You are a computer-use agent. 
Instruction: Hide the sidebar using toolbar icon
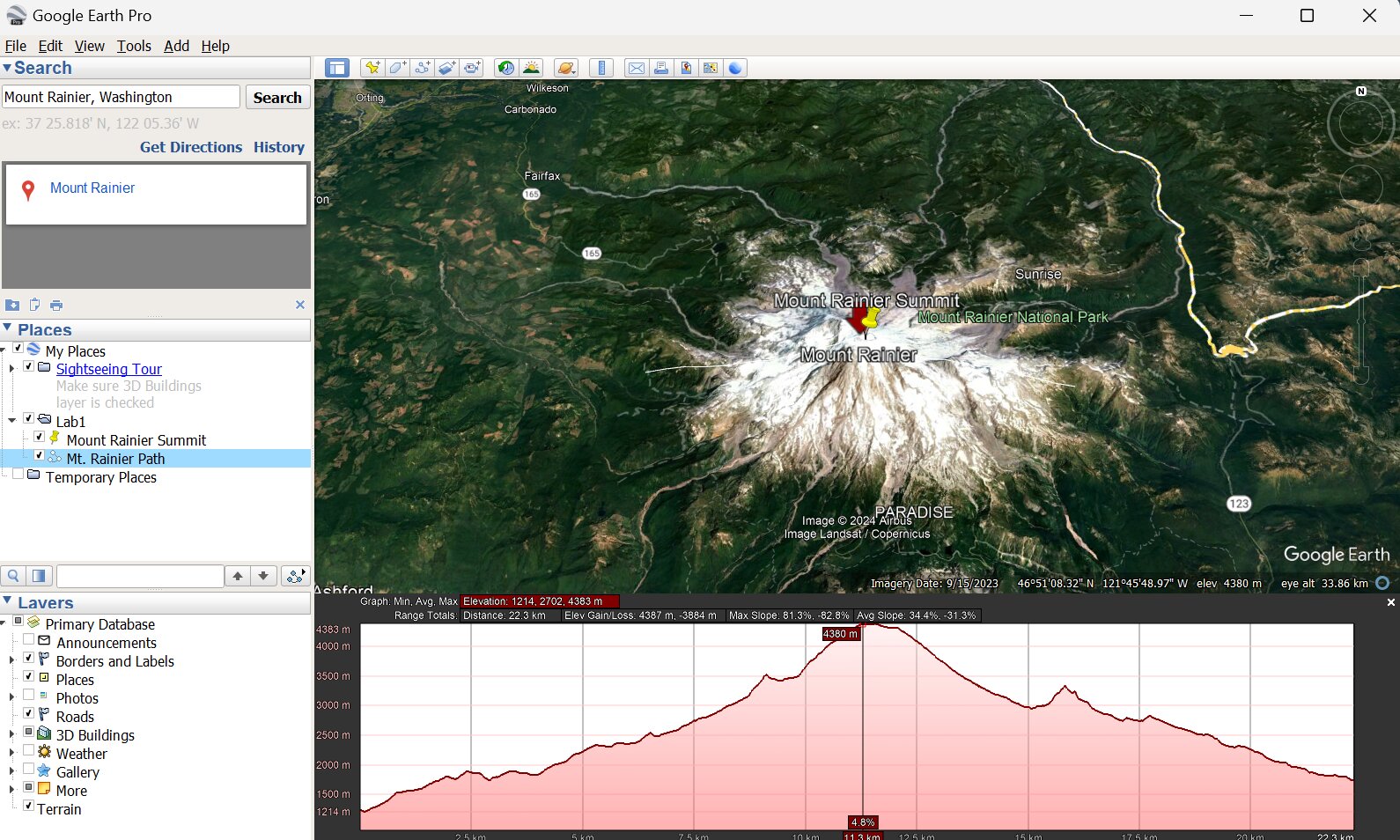(337, 68)
